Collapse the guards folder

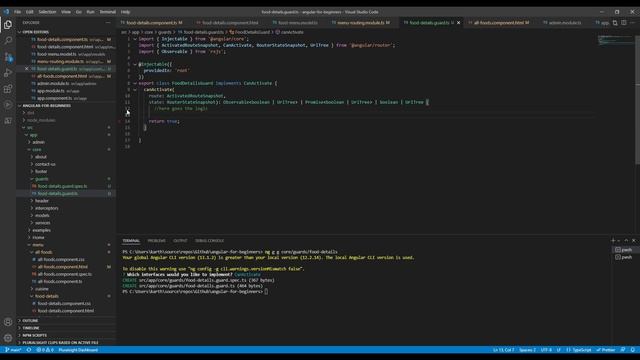[x=41, y=179]
